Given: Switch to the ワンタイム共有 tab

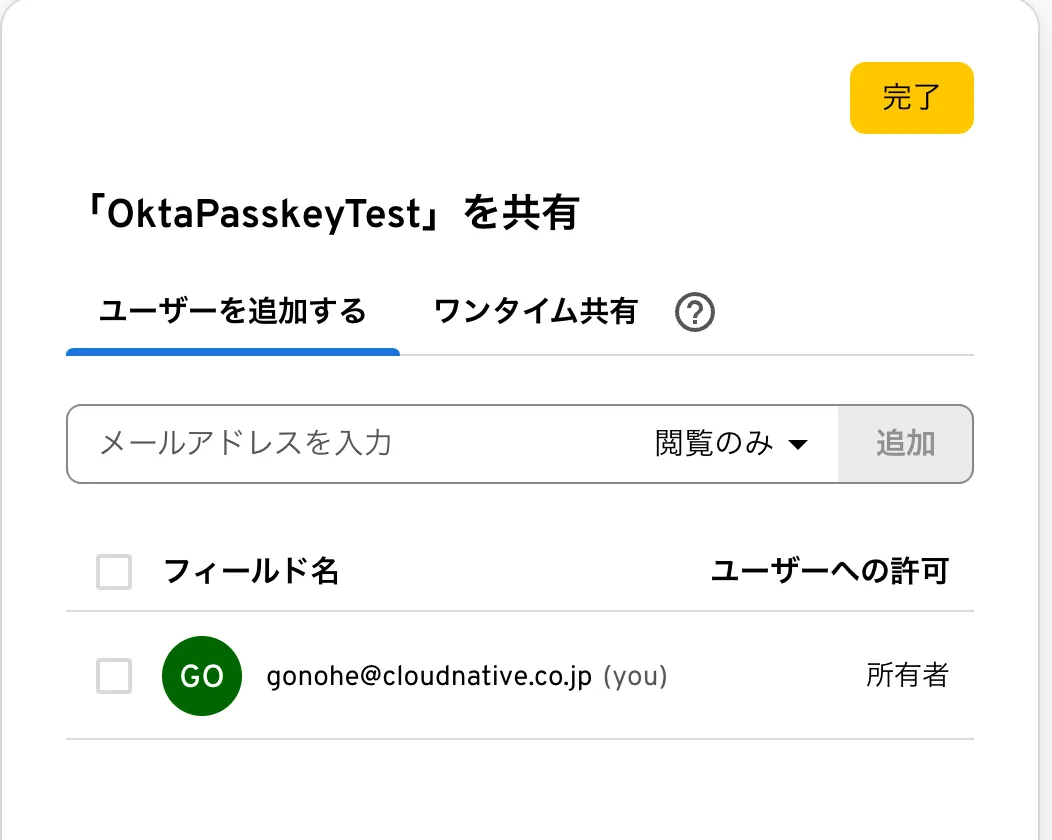Looking at the screenshot, I should 535,312.
